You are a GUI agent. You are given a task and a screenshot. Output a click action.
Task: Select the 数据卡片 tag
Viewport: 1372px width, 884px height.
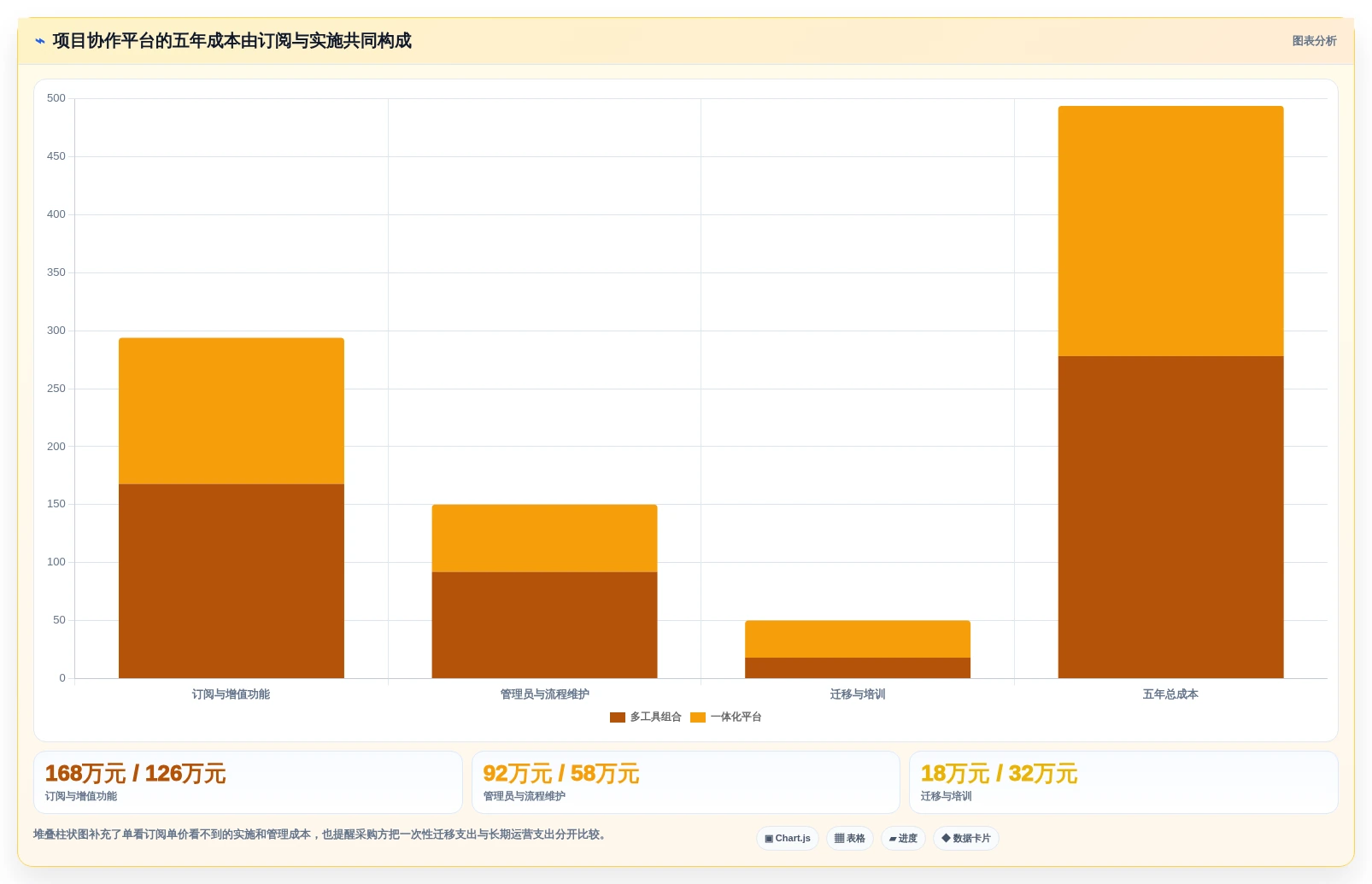click(x=966, y=839)
